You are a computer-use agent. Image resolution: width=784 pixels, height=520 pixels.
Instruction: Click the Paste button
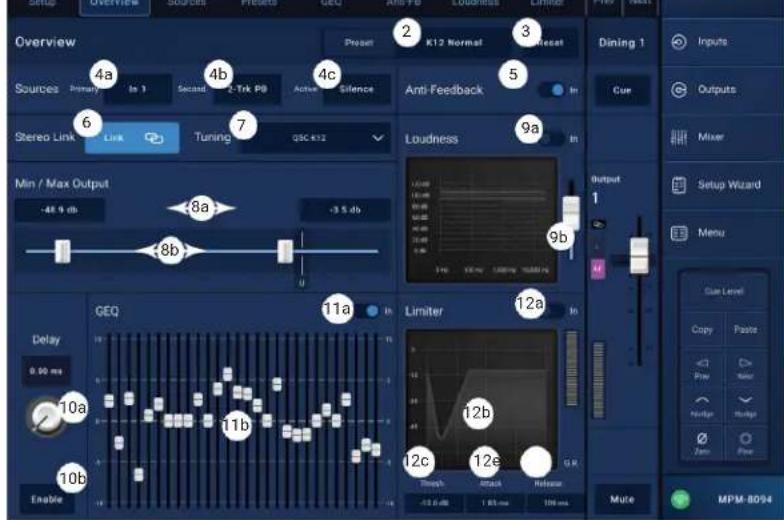(745, 330)
